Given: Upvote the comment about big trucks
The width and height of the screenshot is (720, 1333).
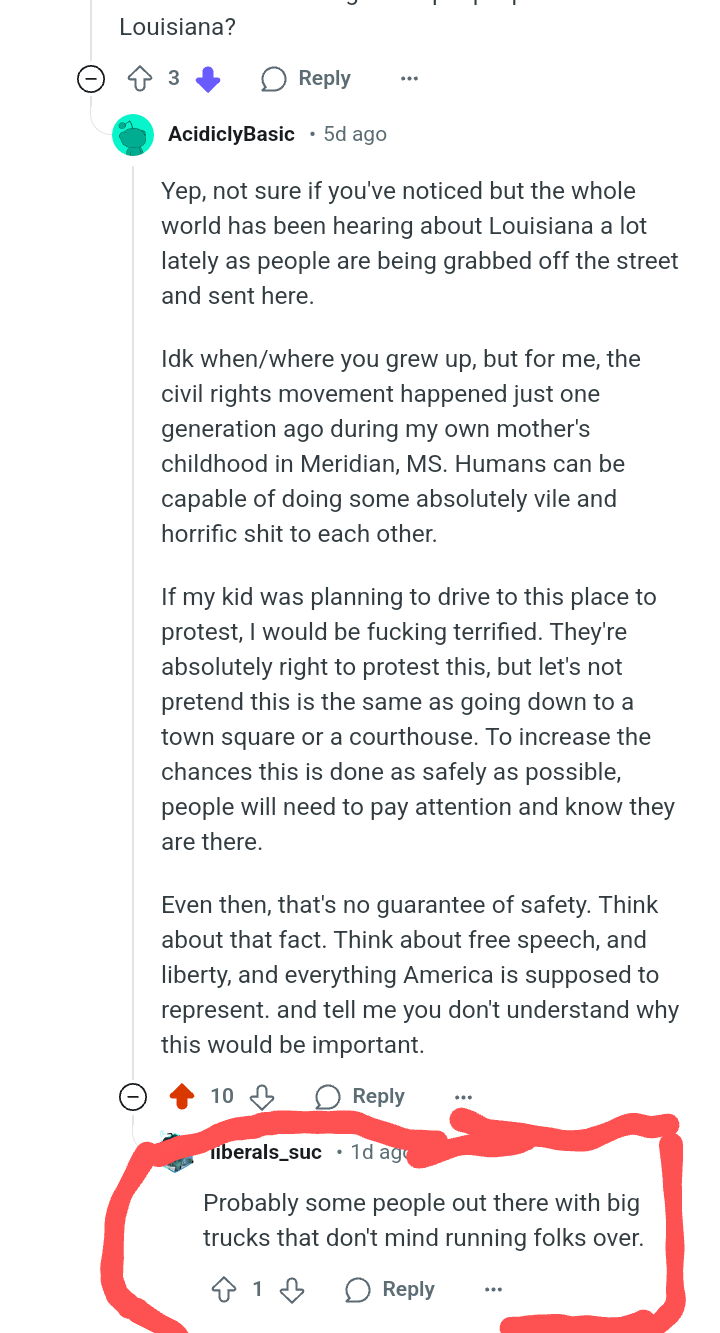Looking at the screenshot, I should coord(224,1290).
